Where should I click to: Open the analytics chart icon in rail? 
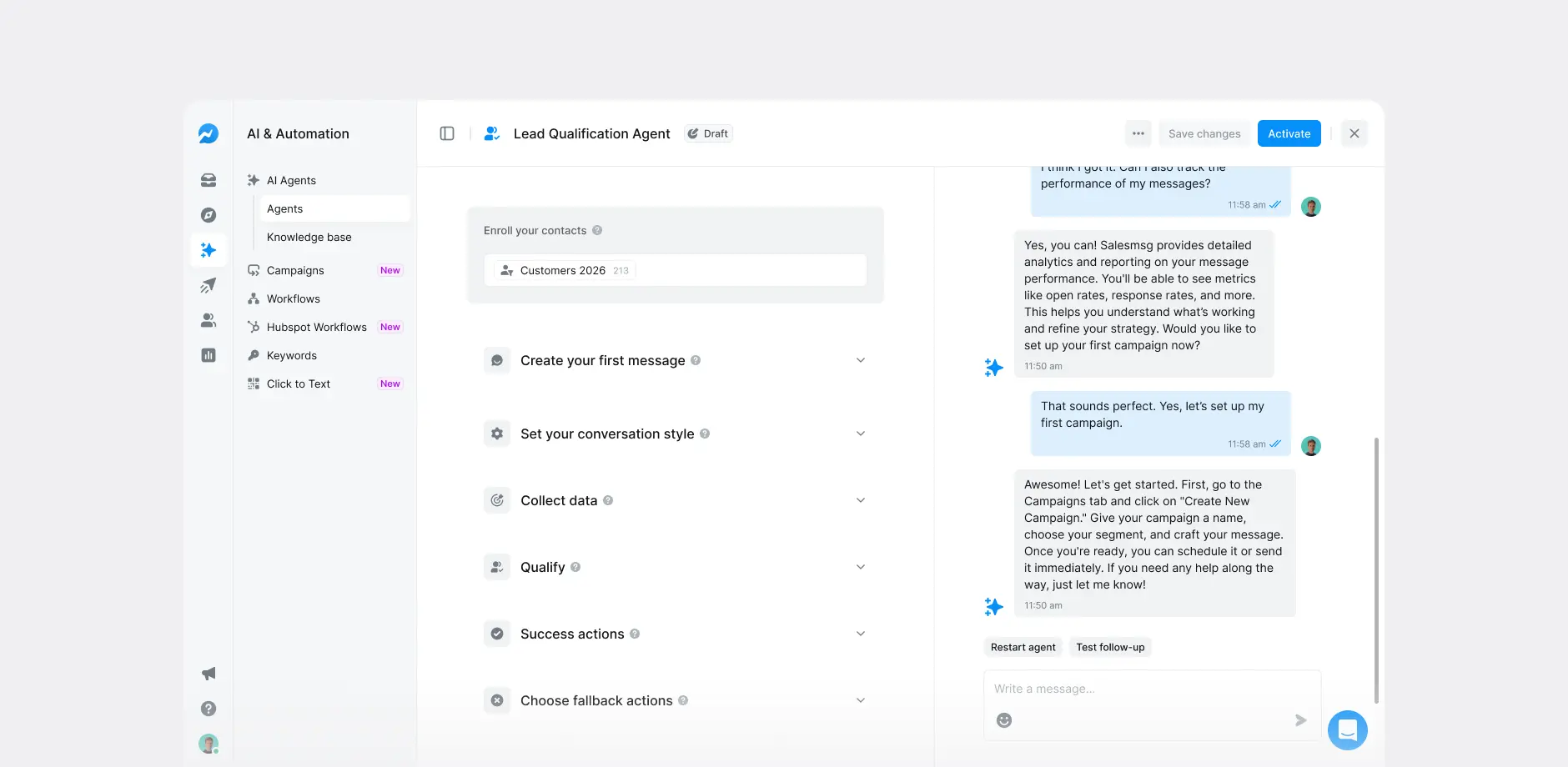209,355
